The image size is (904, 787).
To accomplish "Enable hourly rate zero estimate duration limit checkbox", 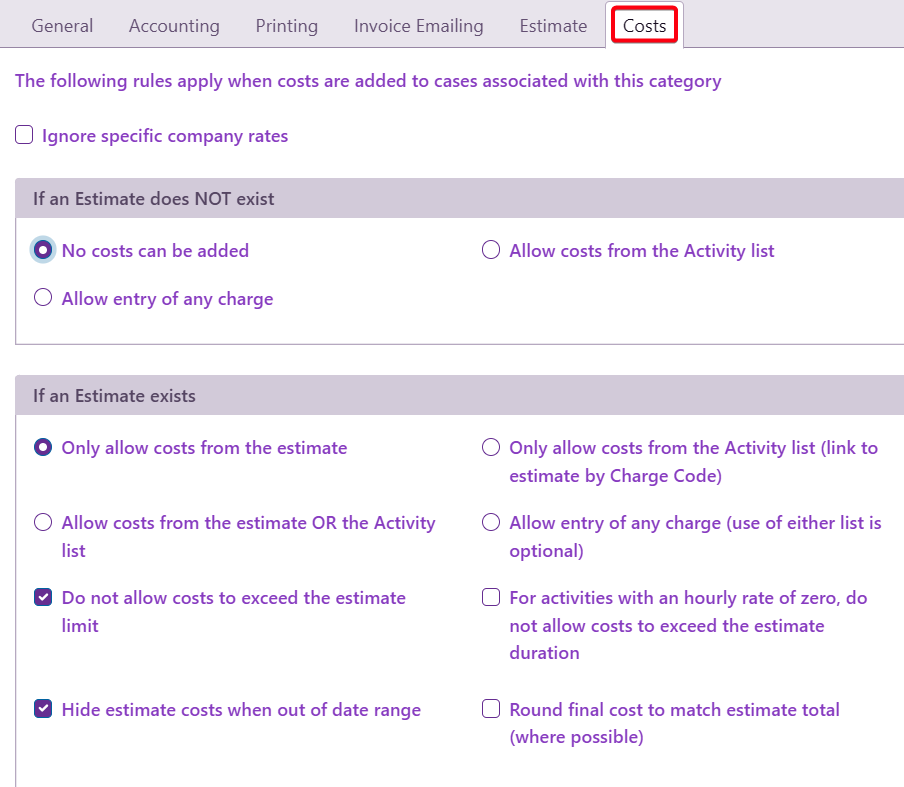I will tap(491, 598).
